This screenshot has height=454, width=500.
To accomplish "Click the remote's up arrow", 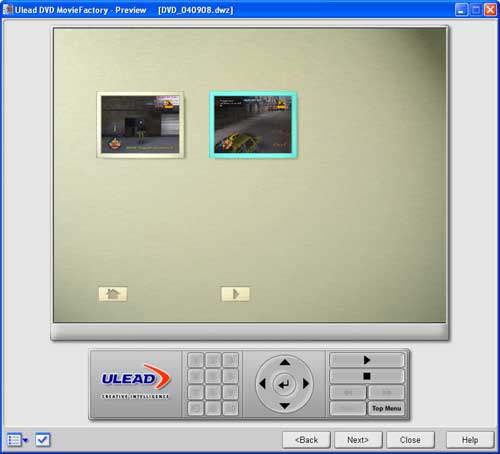I will point(285,362).
